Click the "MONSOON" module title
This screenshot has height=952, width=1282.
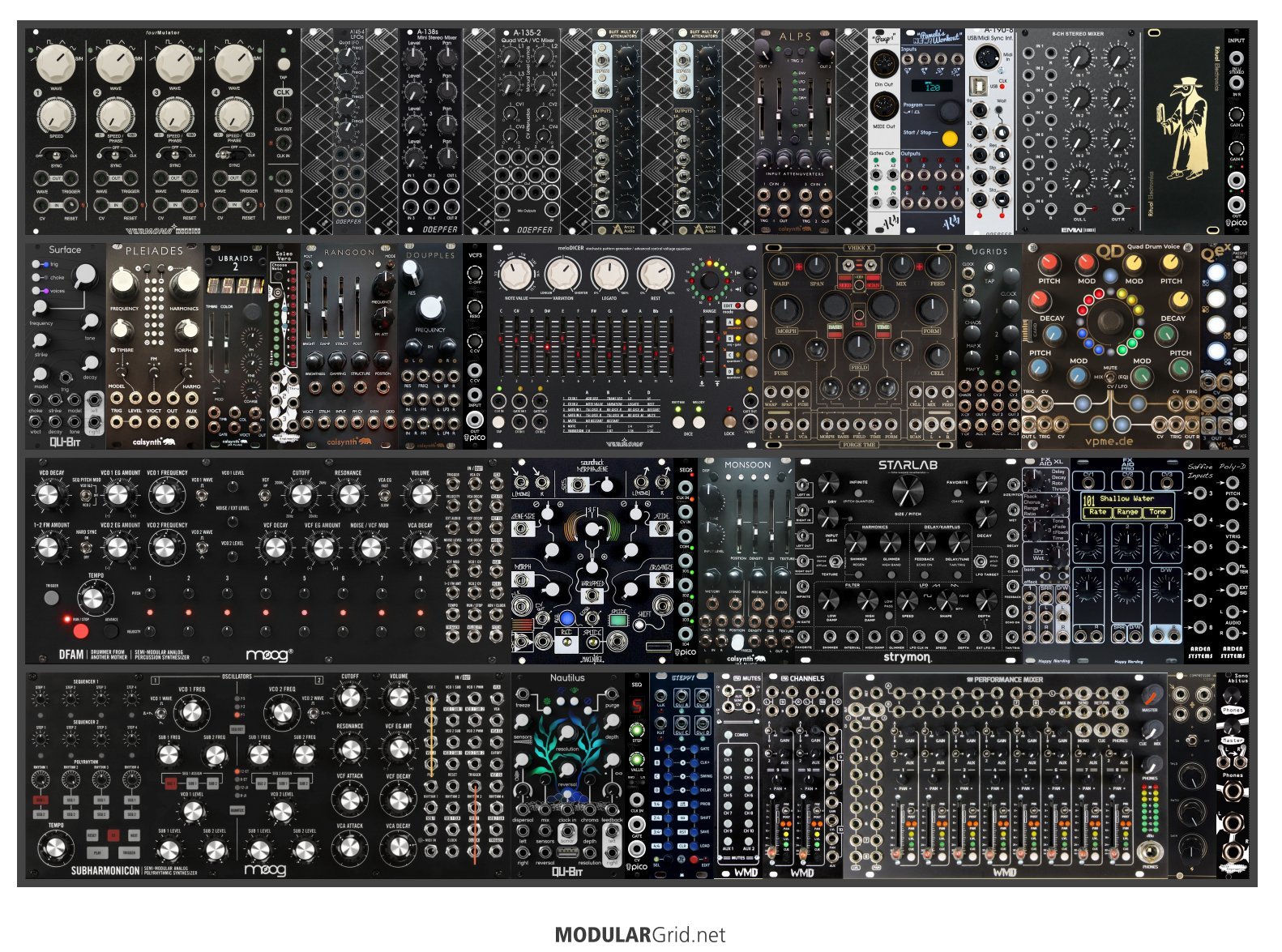[746, 465]
